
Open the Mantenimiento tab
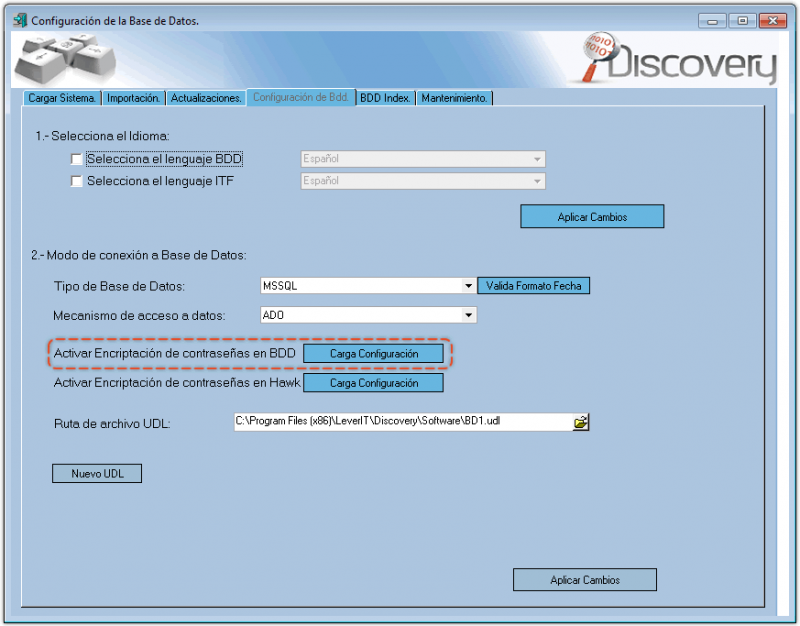pyautogui.click(x=454, y=98)
